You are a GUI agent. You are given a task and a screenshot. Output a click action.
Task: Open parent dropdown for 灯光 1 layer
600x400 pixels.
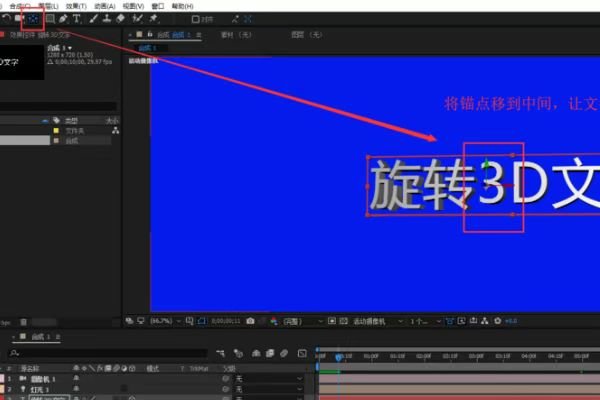pyautogui.click(x=269, y=389)
